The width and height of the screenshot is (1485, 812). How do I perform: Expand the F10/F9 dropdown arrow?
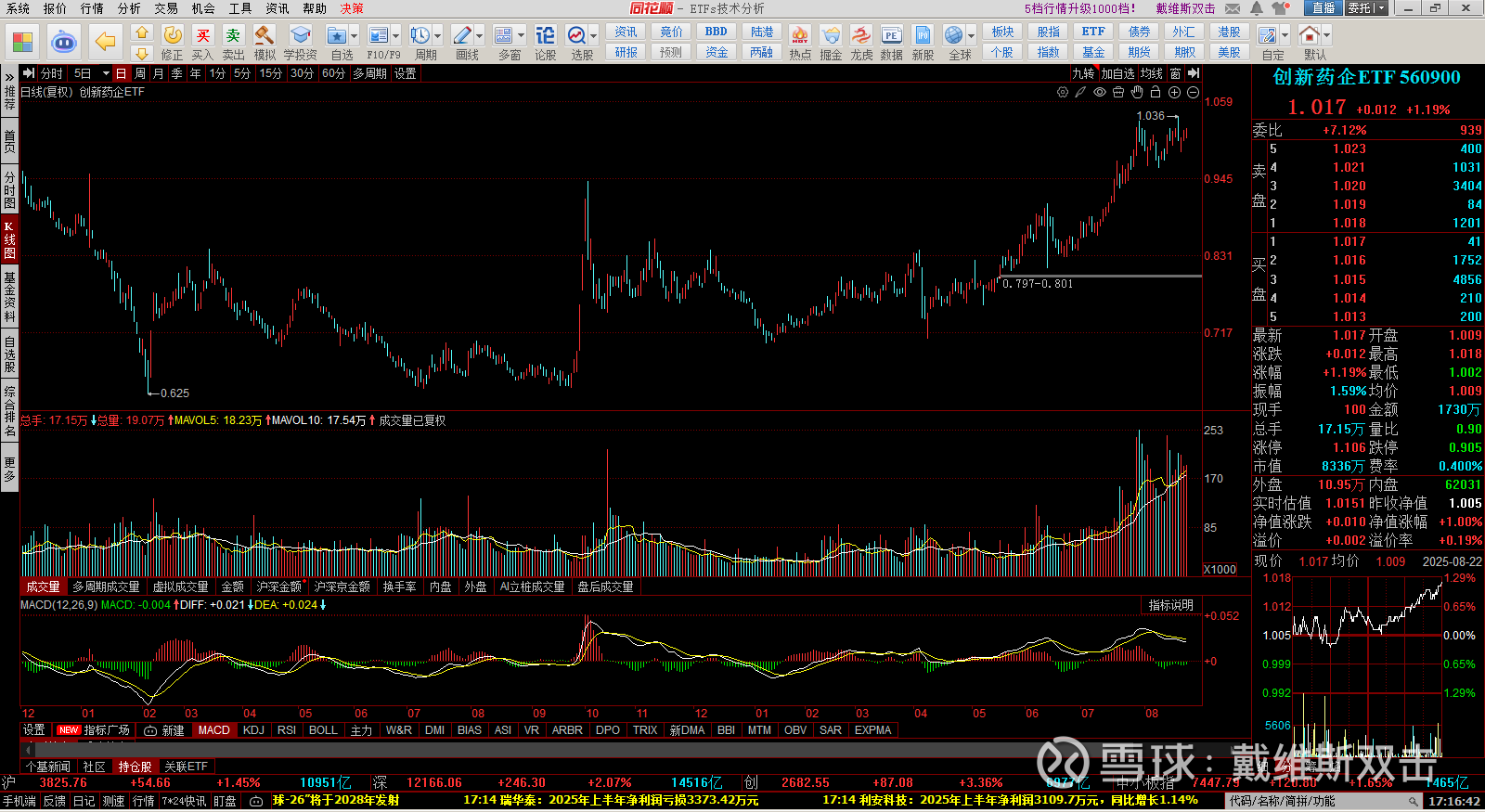coord(396,36)
